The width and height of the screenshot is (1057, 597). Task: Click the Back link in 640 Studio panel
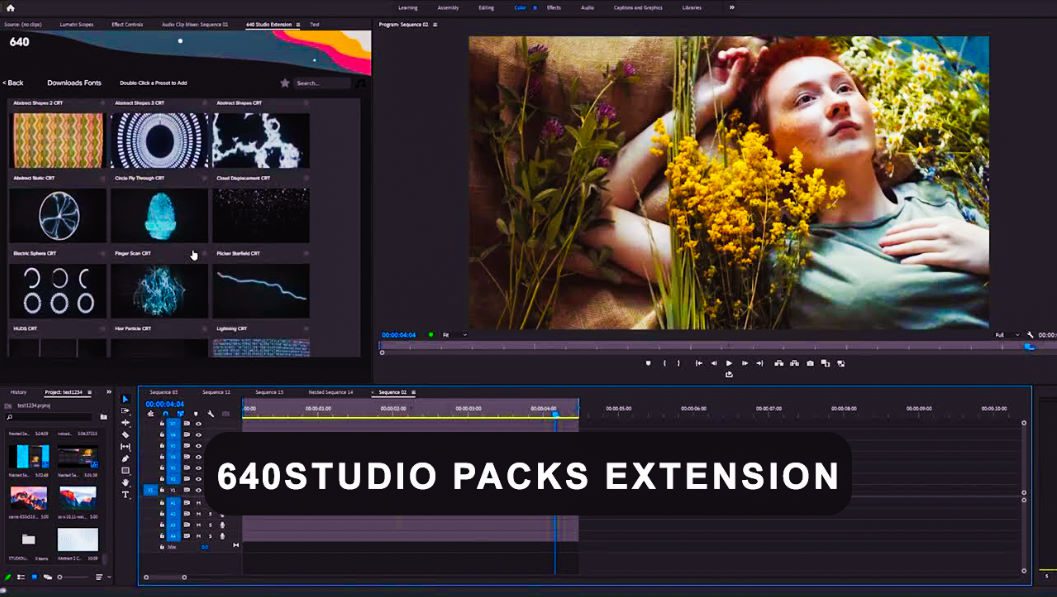[x=13, y=83]
